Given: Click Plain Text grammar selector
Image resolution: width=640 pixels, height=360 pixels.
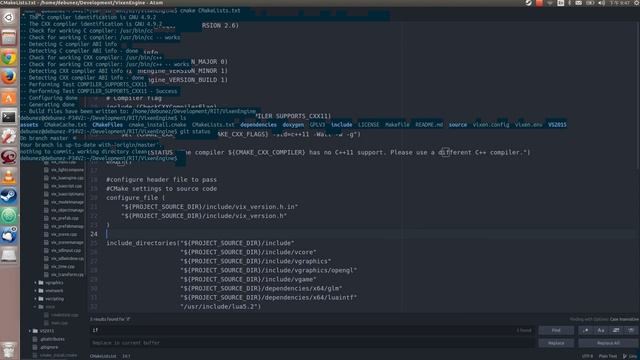Looking at the screenshot, I should 608,356.
